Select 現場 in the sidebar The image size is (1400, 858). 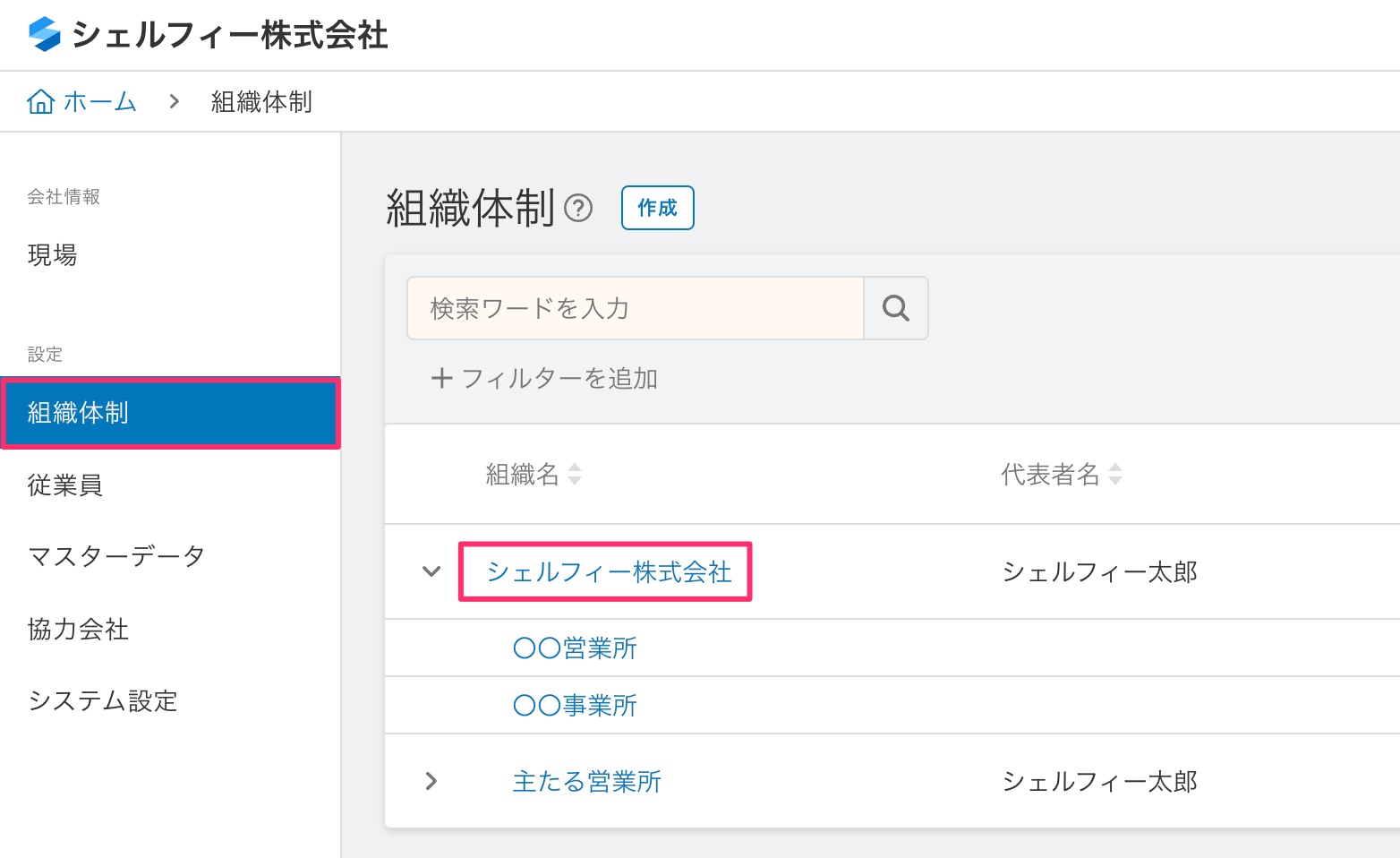click(53, 255)
